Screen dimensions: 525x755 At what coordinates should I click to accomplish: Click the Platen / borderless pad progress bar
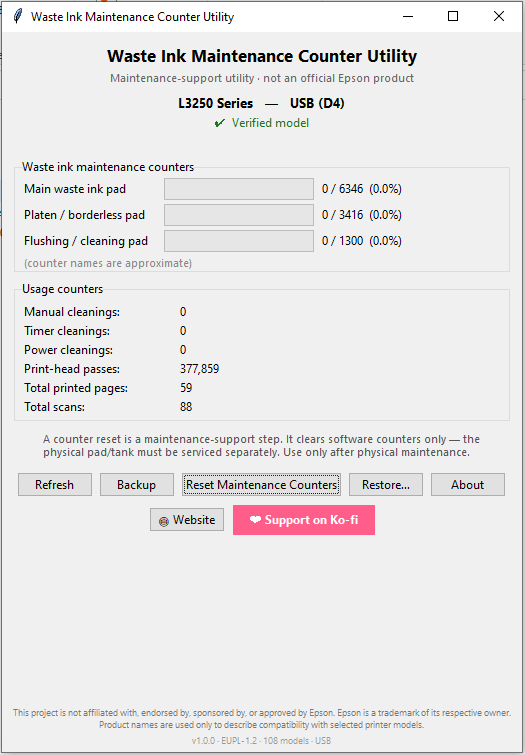tap(239, 215)
